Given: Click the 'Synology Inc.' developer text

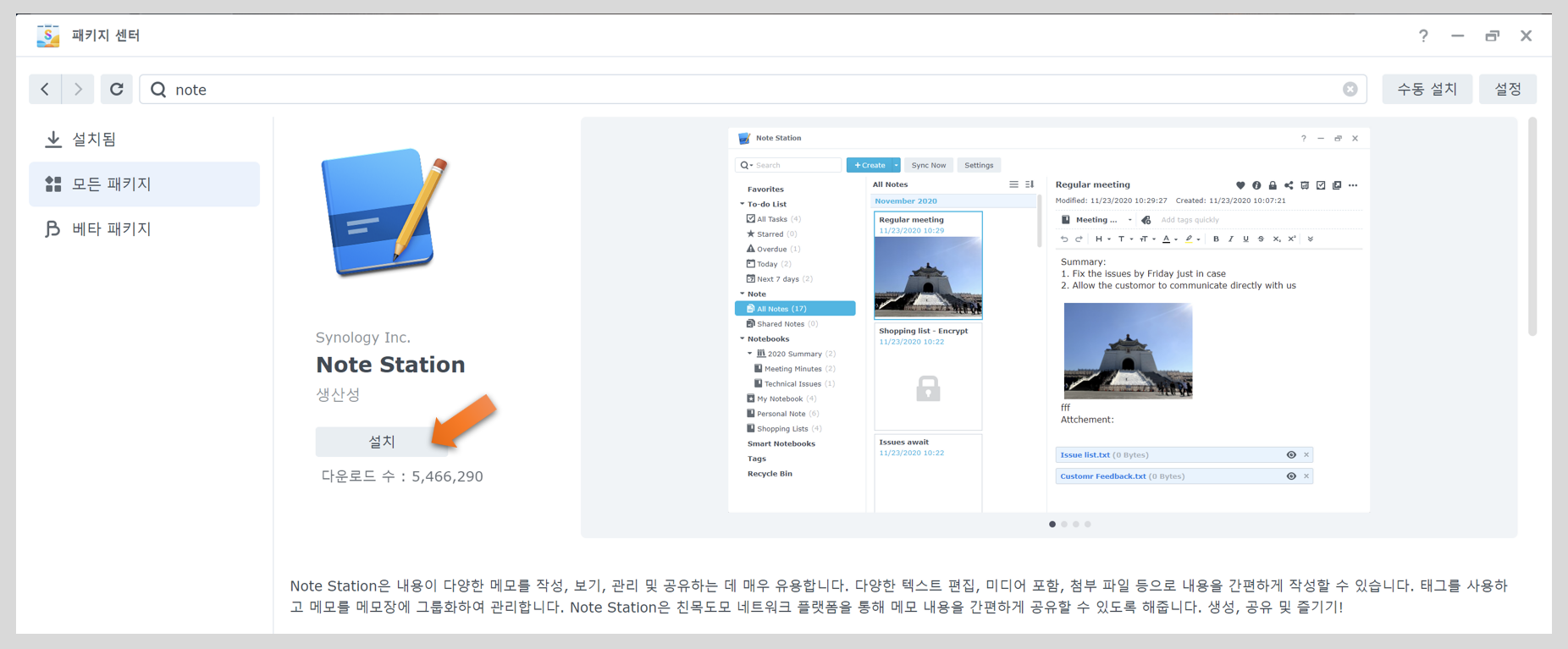Looking at the screenshot, I should click(x=363, y=338).
